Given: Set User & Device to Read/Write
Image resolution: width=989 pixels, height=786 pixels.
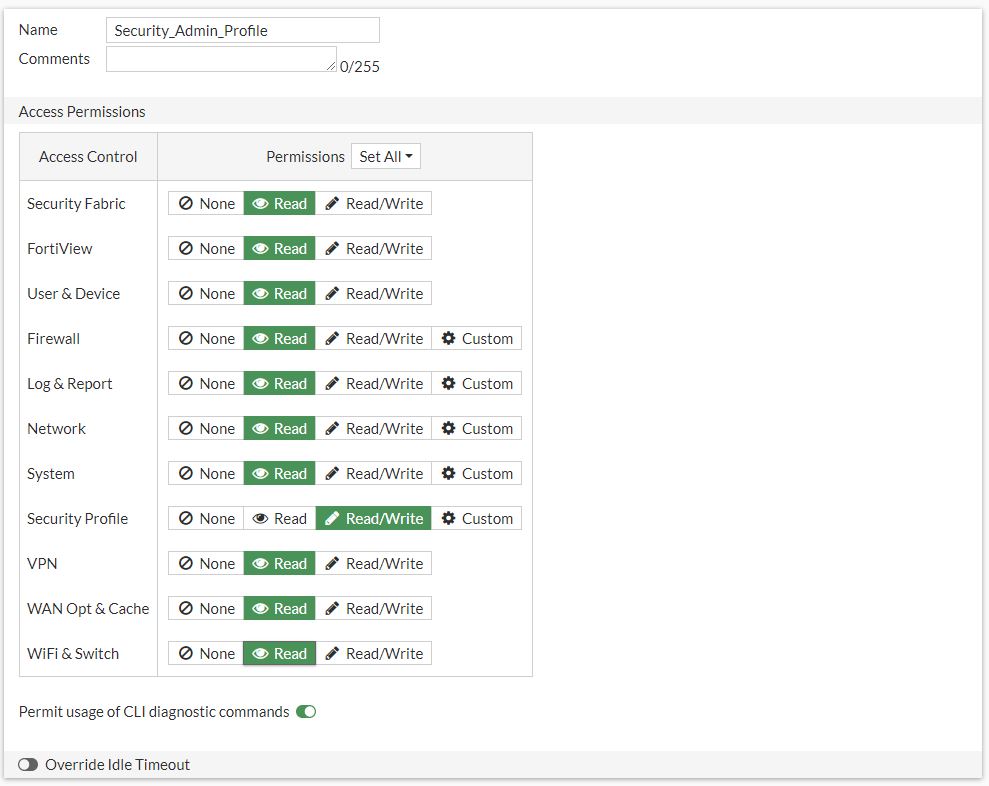Looking at the screenshot, I should 373,294.
